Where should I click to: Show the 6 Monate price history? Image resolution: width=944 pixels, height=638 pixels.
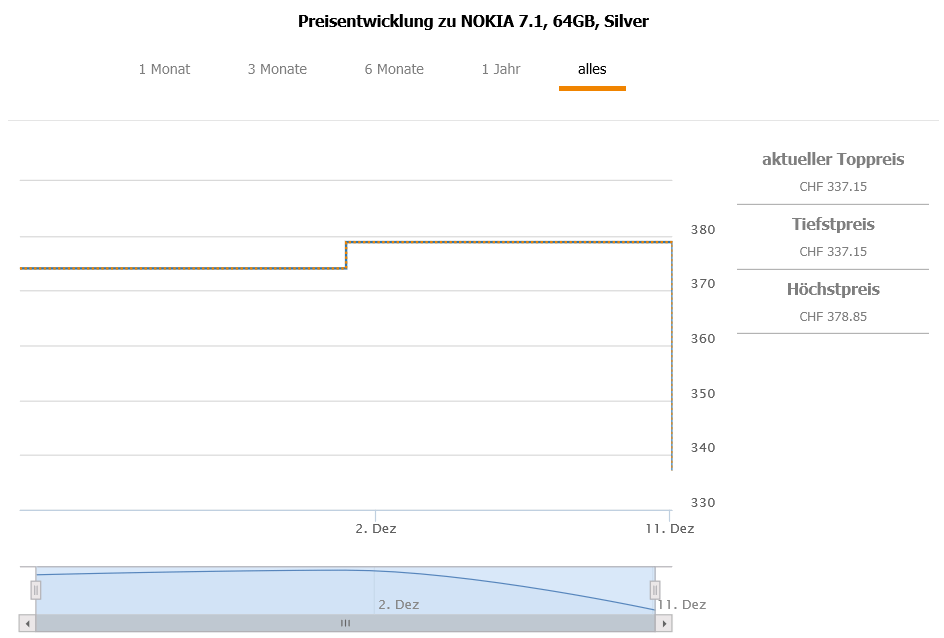(394, 69)
